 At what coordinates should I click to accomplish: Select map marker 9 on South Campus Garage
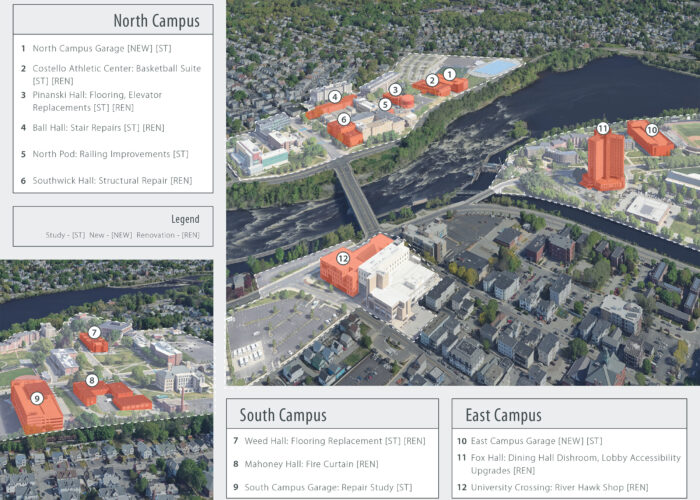[37, 398]
